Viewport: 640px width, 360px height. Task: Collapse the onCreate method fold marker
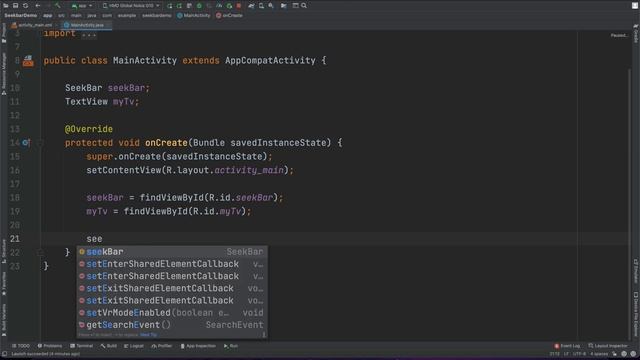pos(40,143)
